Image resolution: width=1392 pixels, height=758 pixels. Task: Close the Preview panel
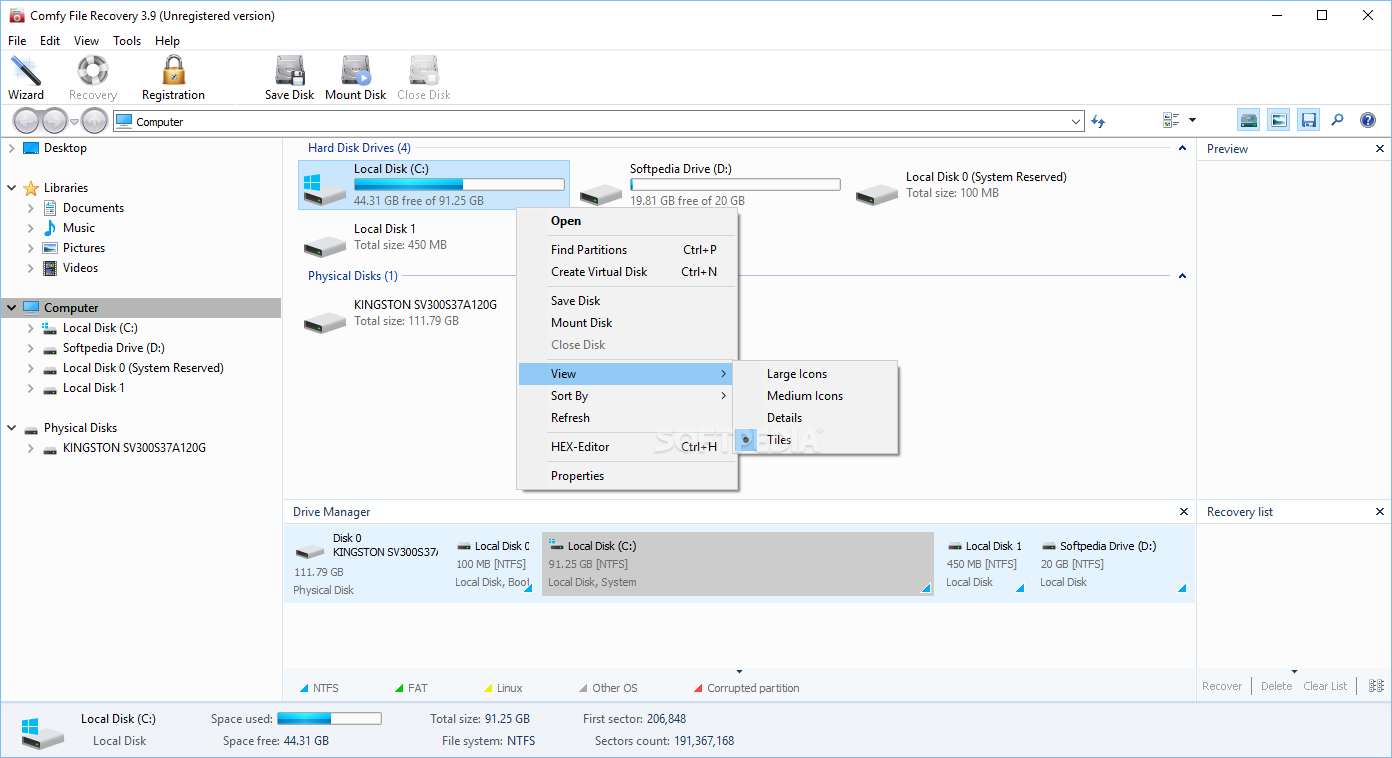pyautogui.click(x=1380, y=149)
